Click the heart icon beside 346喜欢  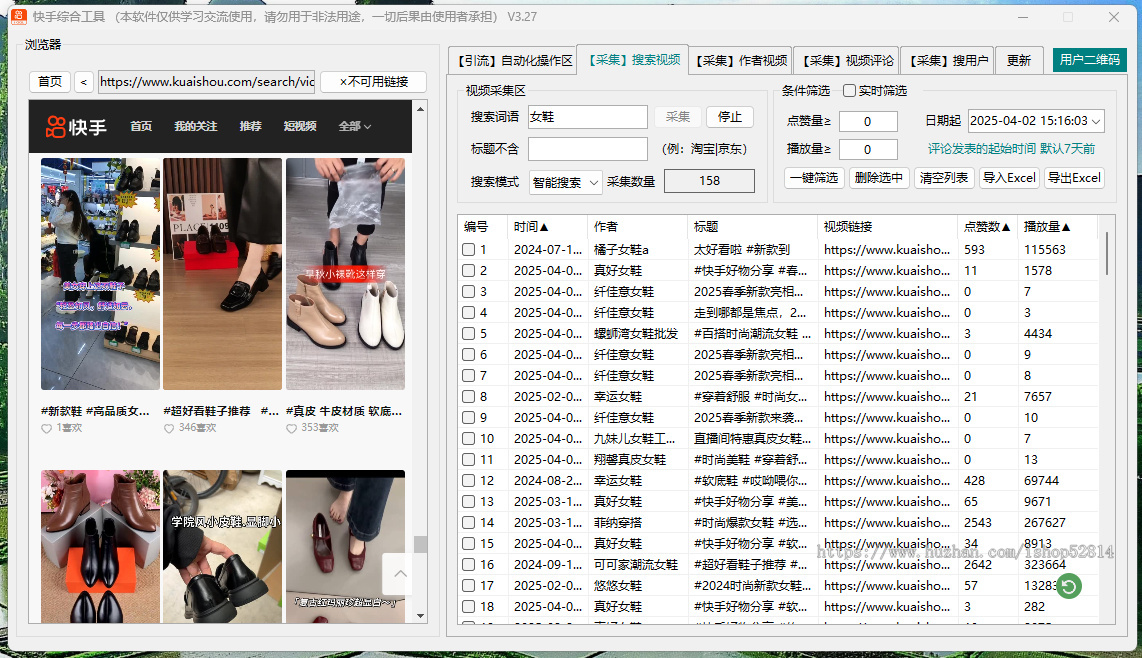[169, 428]
